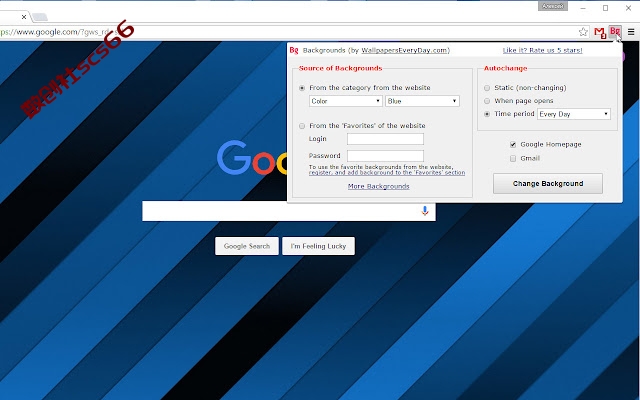
Task: Close the current browser tab
Action: click(24, 17)
